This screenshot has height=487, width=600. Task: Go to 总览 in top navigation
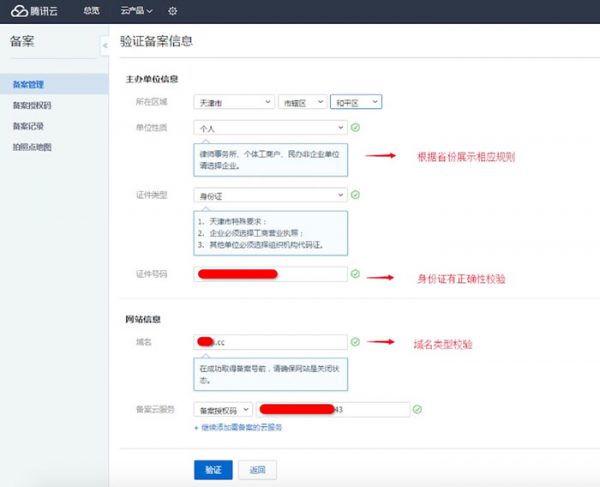click(x=91, y=11)
